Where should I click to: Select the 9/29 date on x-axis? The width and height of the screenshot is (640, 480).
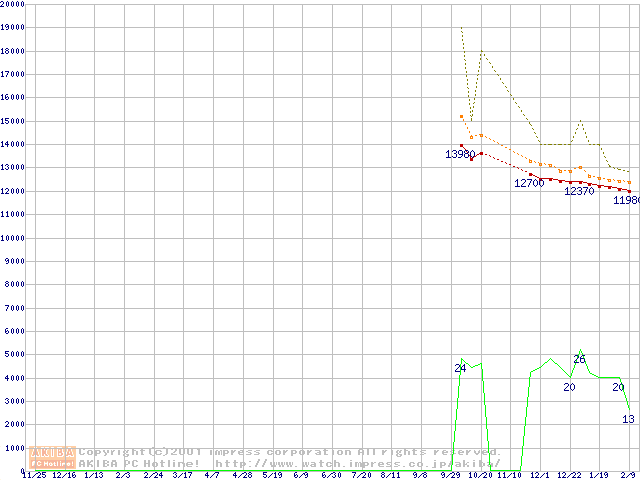(x=450, y=475)
